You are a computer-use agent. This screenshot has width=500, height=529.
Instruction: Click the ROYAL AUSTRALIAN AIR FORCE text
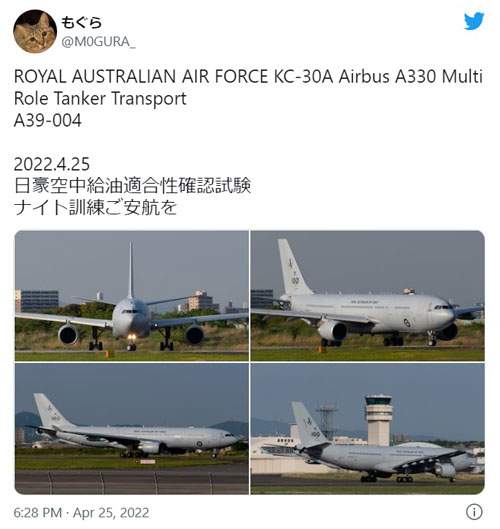pos(141,76)
